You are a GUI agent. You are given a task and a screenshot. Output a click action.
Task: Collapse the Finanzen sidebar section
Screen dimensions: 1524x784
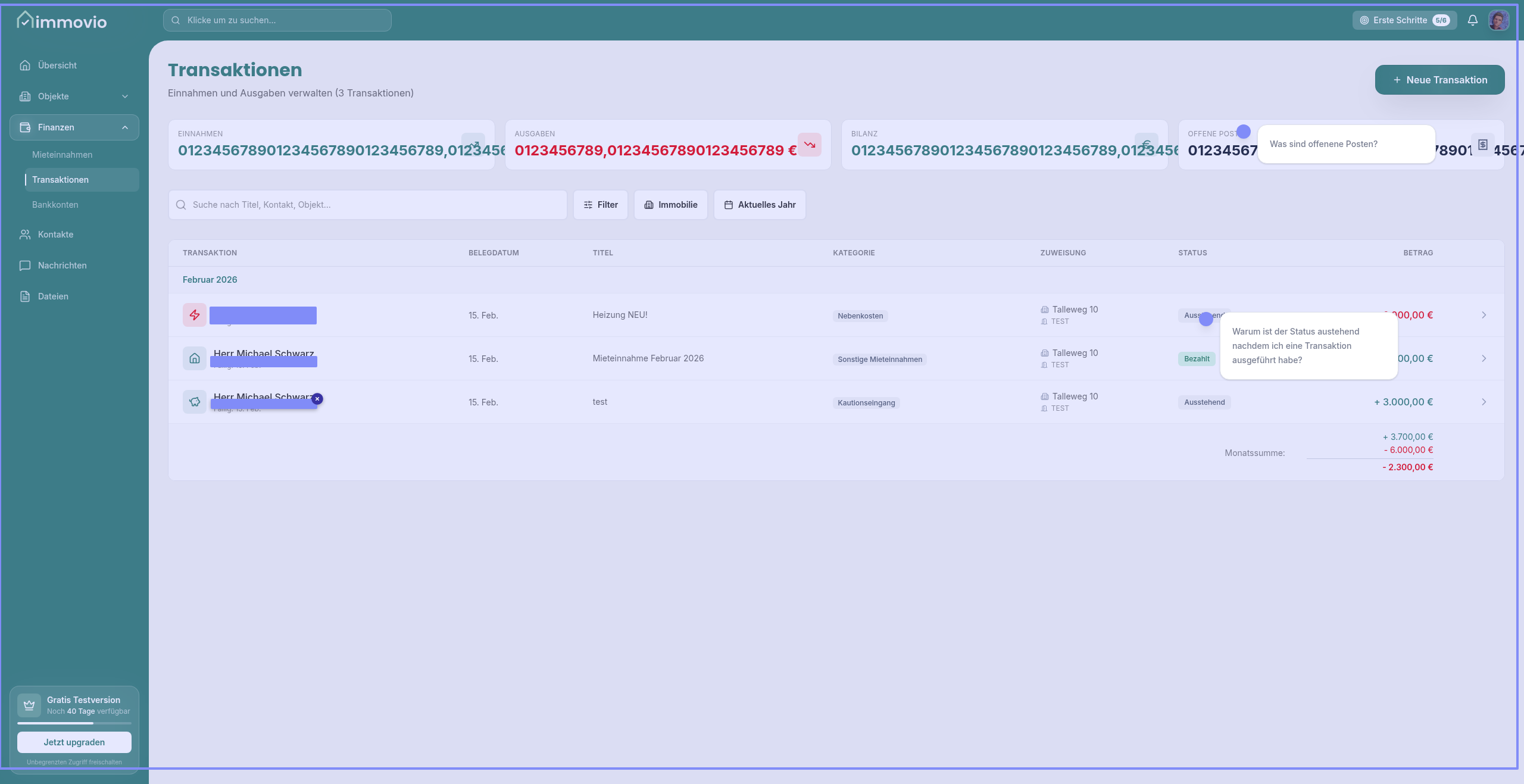click(x=124, y=127)
